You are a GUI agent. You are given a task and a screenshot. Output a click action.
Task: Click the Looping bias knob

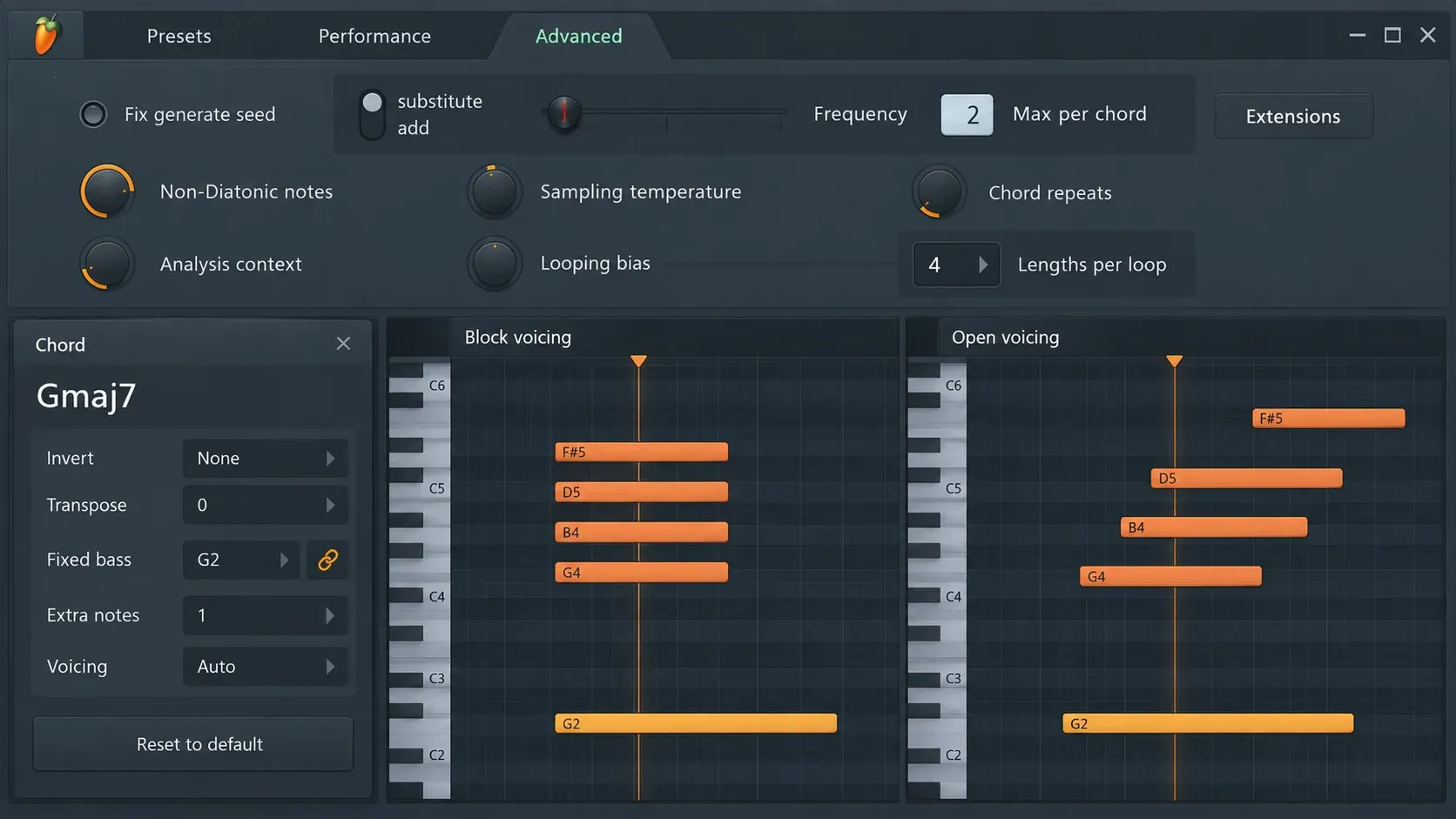click(x=495, y=264)
